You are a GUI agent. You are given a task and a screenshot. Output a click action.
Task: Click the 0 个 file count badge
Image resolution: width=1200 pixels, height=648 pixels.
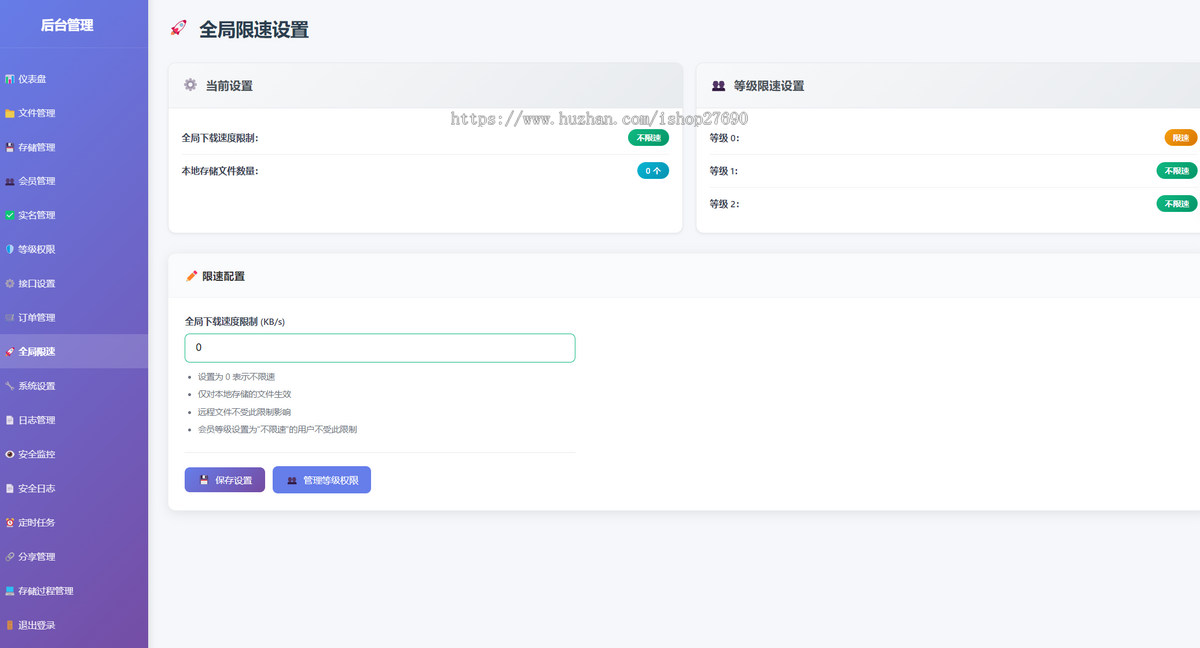[653, 171]
